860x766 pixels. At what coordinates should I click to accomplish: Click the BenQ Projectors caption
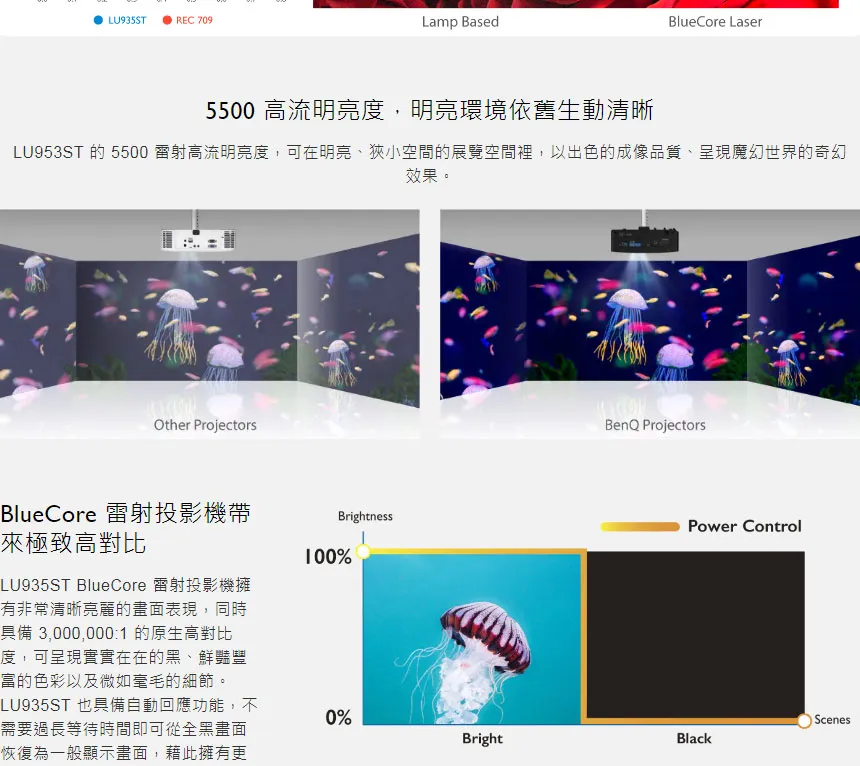pos(655,425)
